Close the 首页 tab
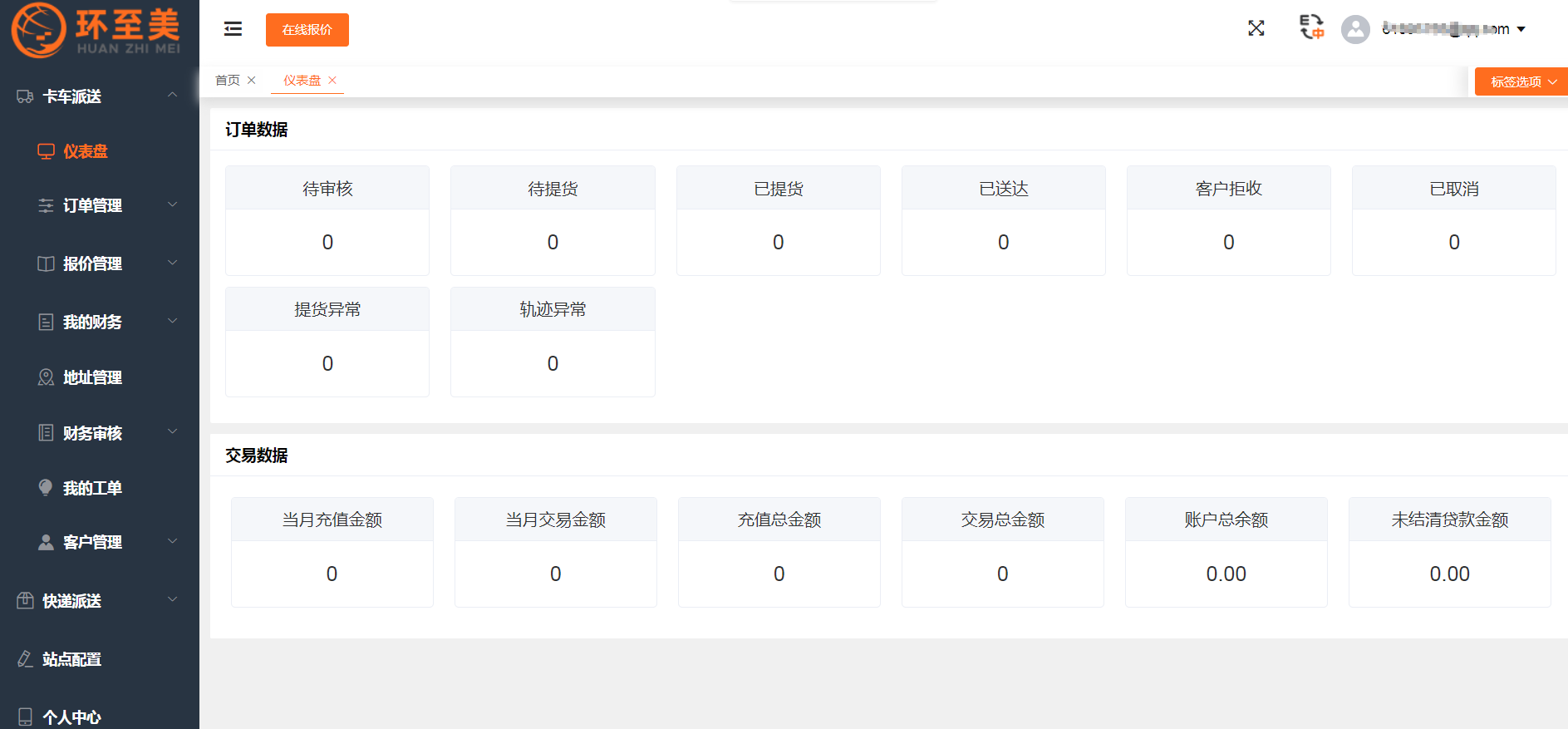This screenshot has height=729, width=1568. (x=252, y=81)
